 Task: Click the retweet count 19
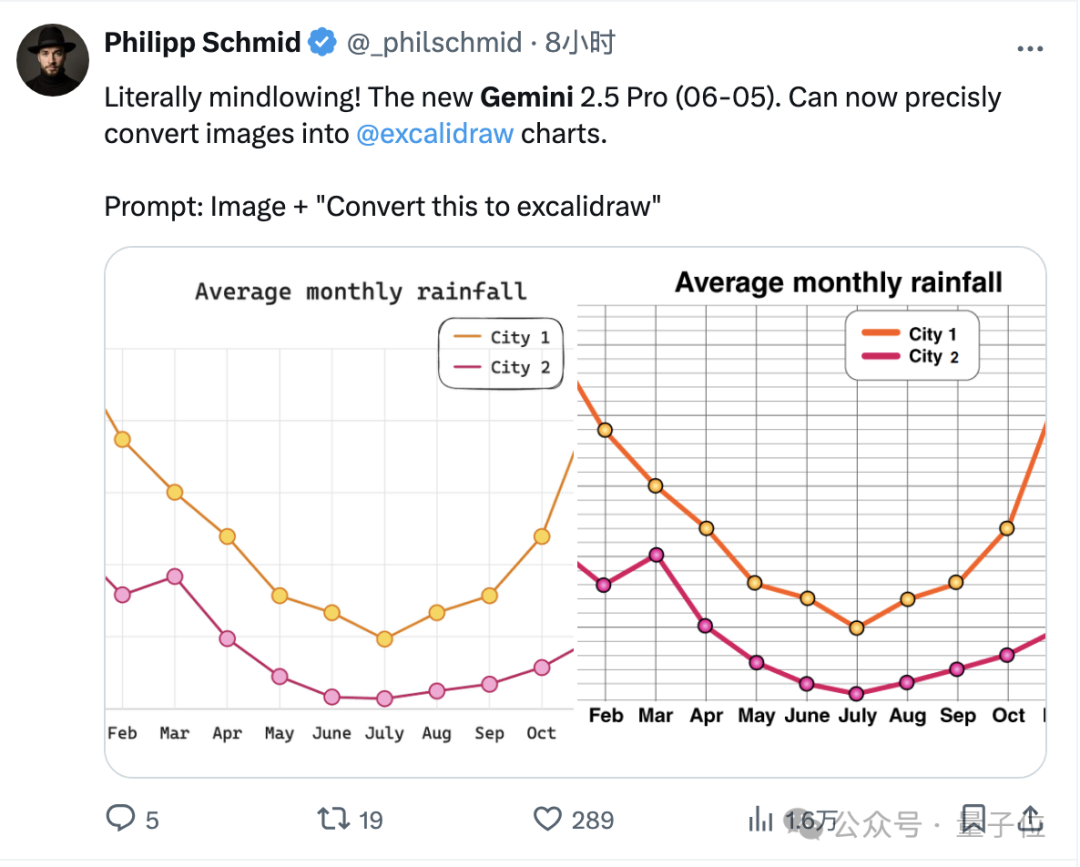[371, 821]
